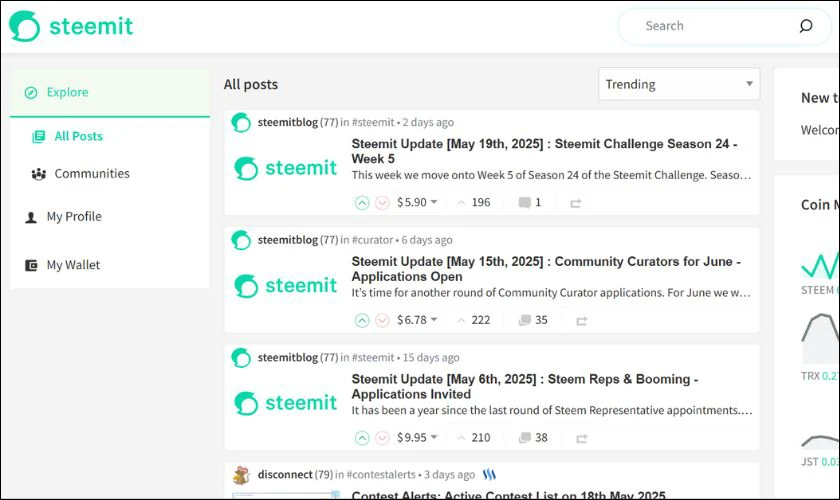Open the #curator tag link
The width and height of the screenshot is (840, 500).
click(x=372, y=240)
